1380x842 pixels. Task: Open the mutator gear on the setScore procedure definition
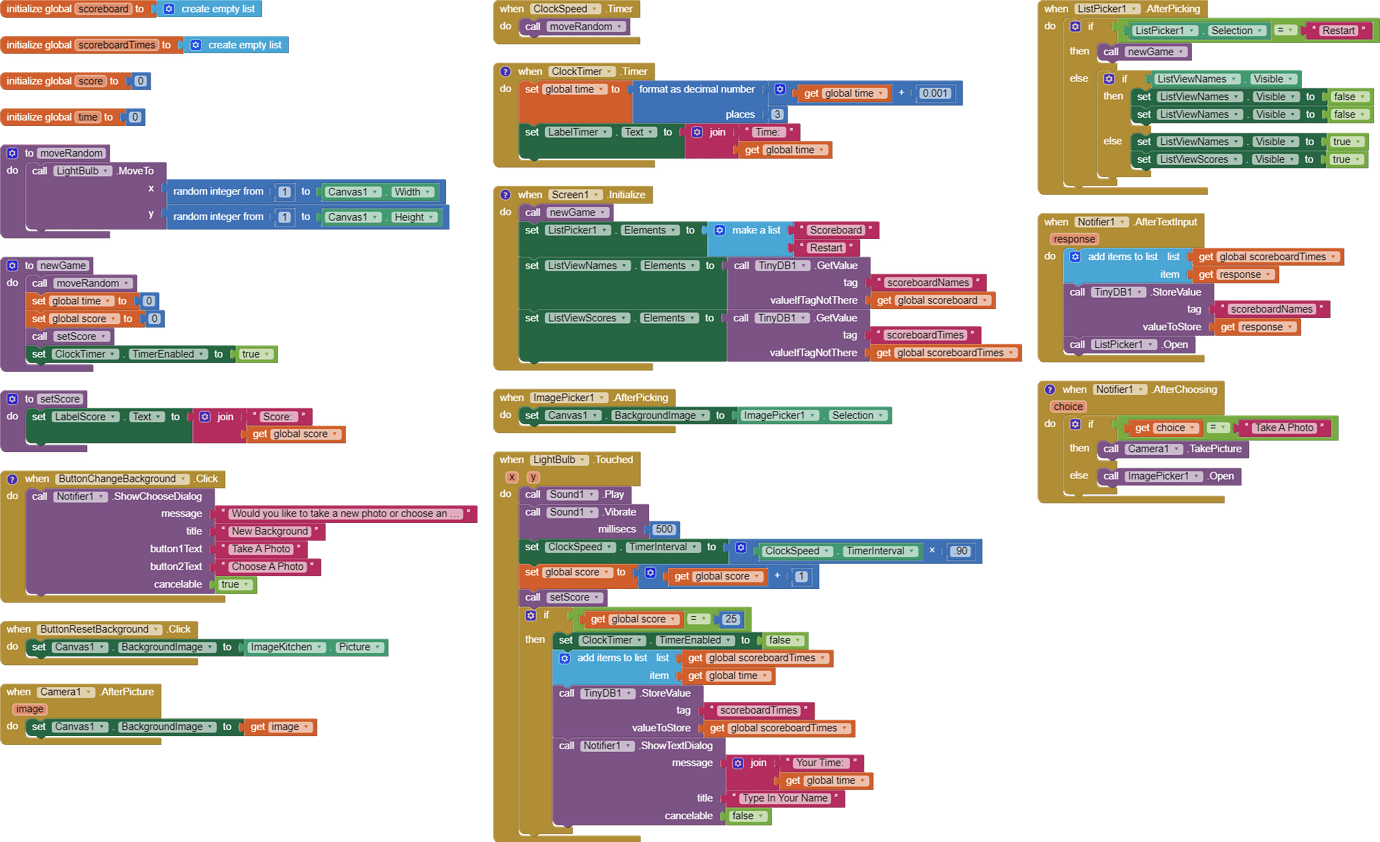[x=12, y=399]
